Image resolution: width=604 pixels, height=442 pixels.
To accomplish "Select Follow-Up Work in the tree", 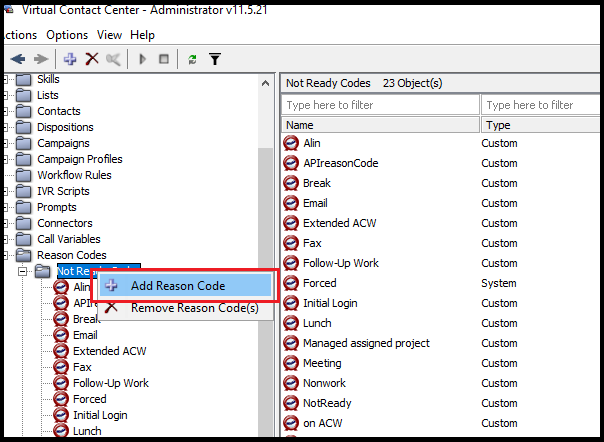I will tap(111, 383).
